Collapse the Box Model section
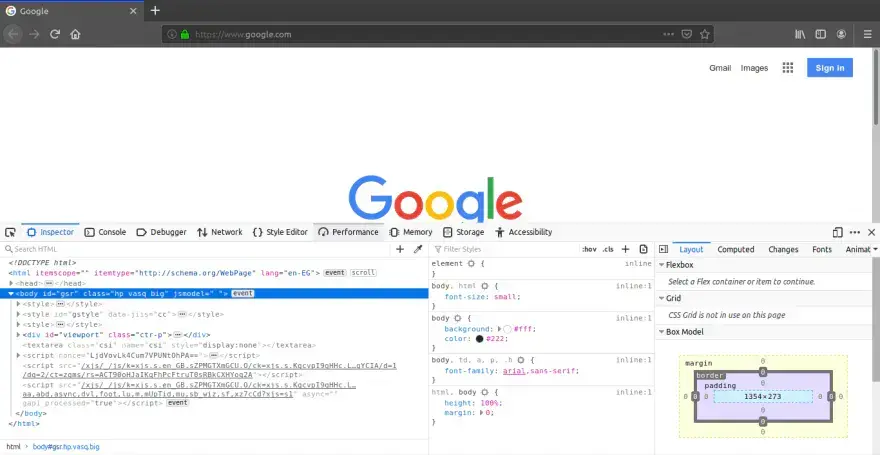The image size is (880, 455). click(661, 331)
